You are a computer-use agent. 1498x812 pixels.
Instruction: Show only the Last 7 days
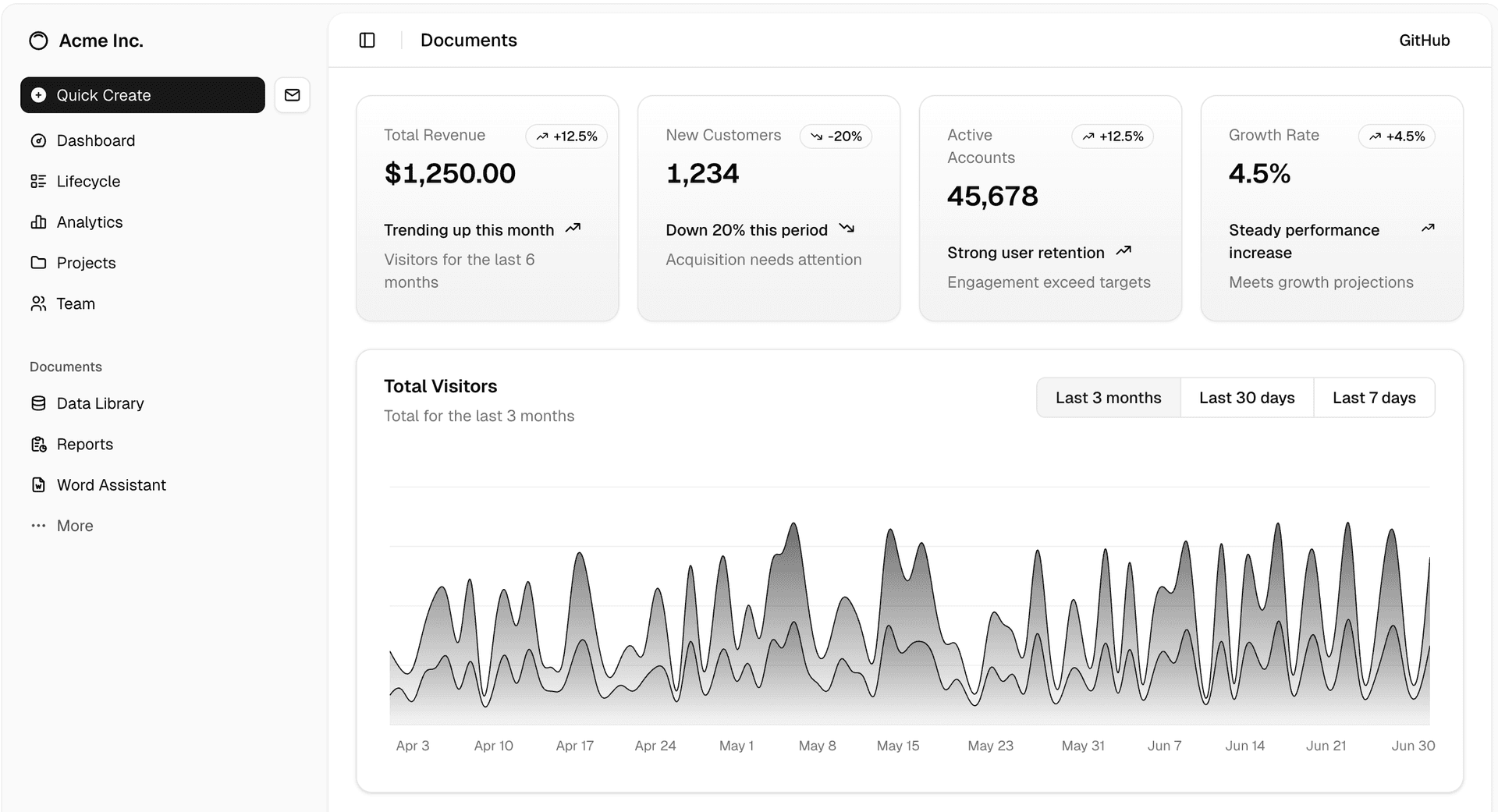click(x=1373, y=398)
